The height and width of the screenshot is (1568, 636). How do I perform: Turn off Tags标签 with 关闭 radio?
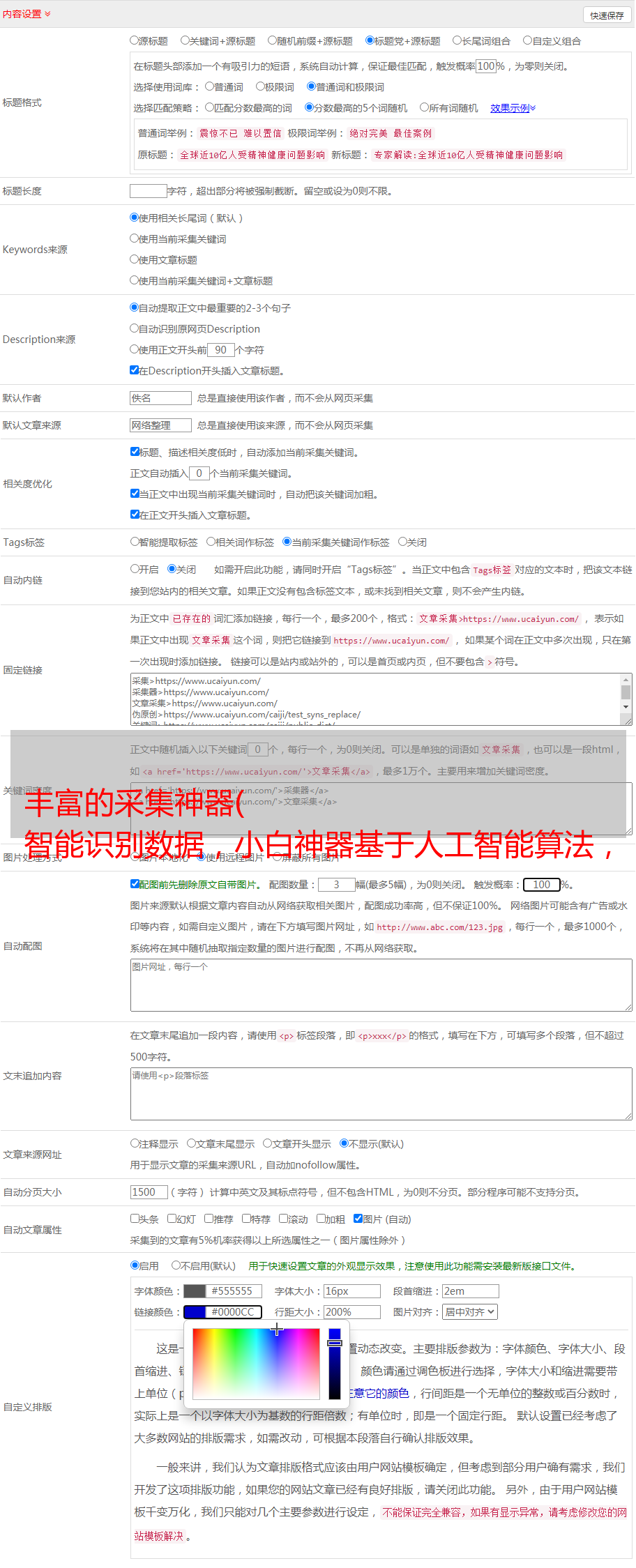402,542
